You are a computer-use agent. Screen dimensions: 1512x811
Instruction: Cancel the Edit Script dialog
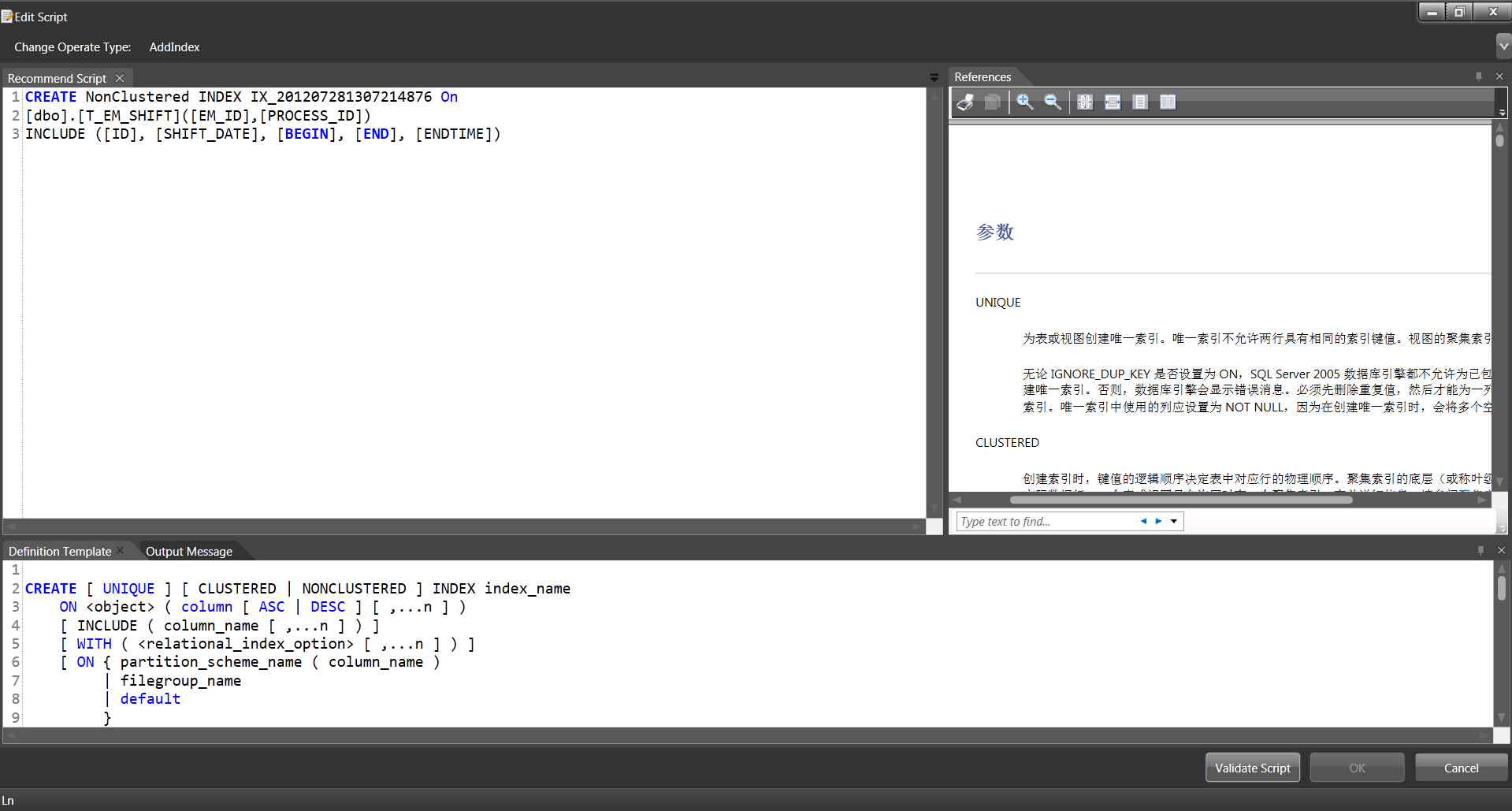coord(1461,768)
